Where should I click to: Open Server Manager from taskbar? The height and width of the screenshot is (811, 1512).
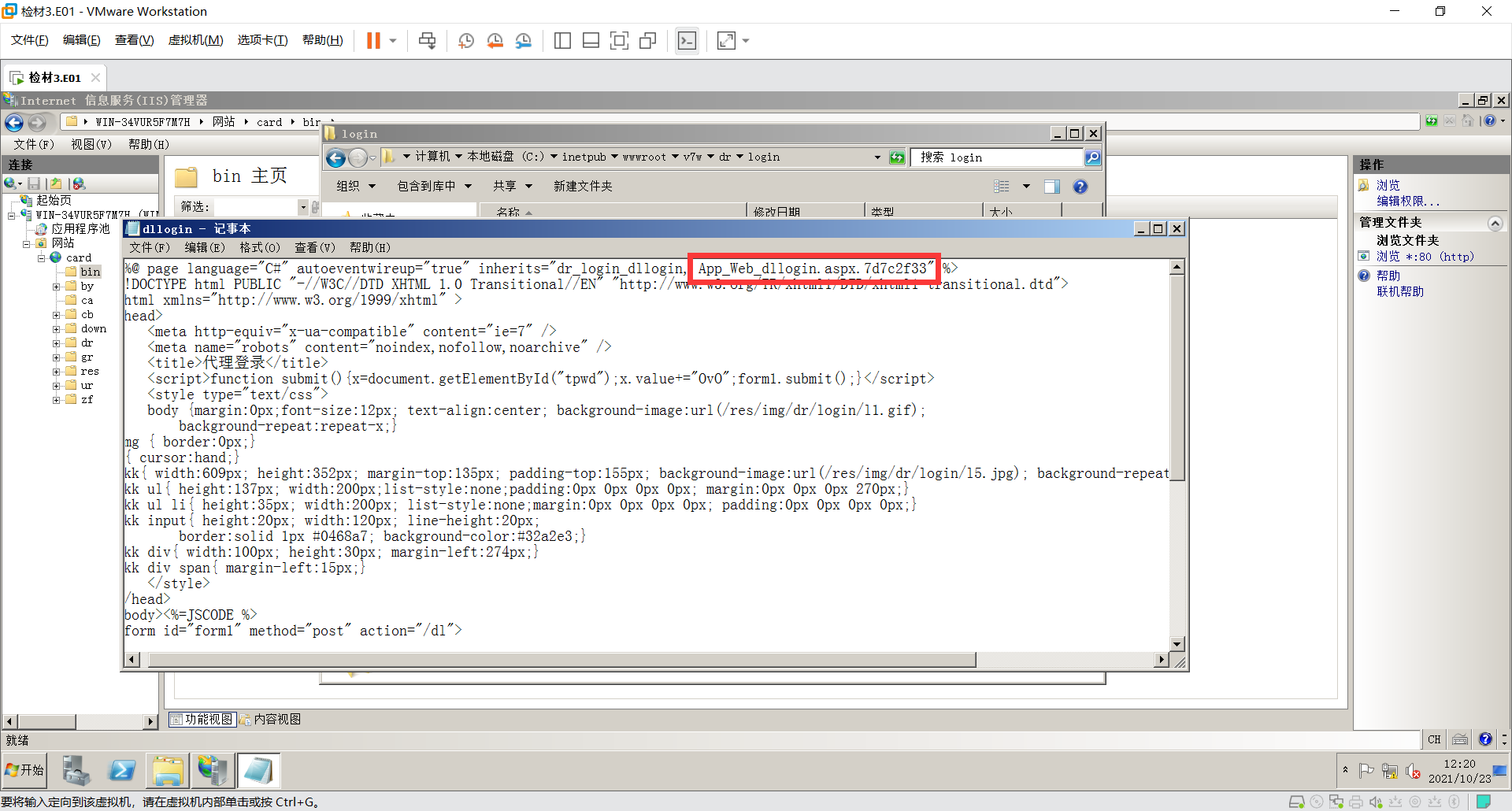pos(76,770)
